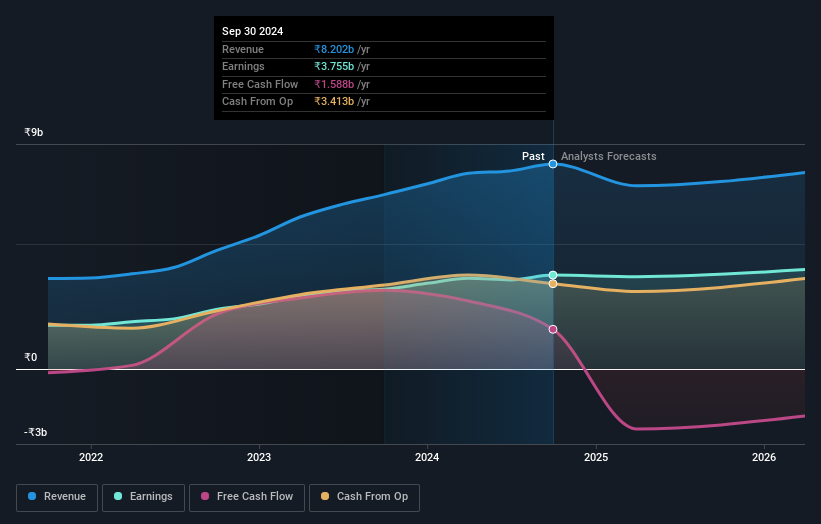The width and height of the screenshot is (821, 524).
Task: Click the Past label on chart
Action: coord(533,157)
